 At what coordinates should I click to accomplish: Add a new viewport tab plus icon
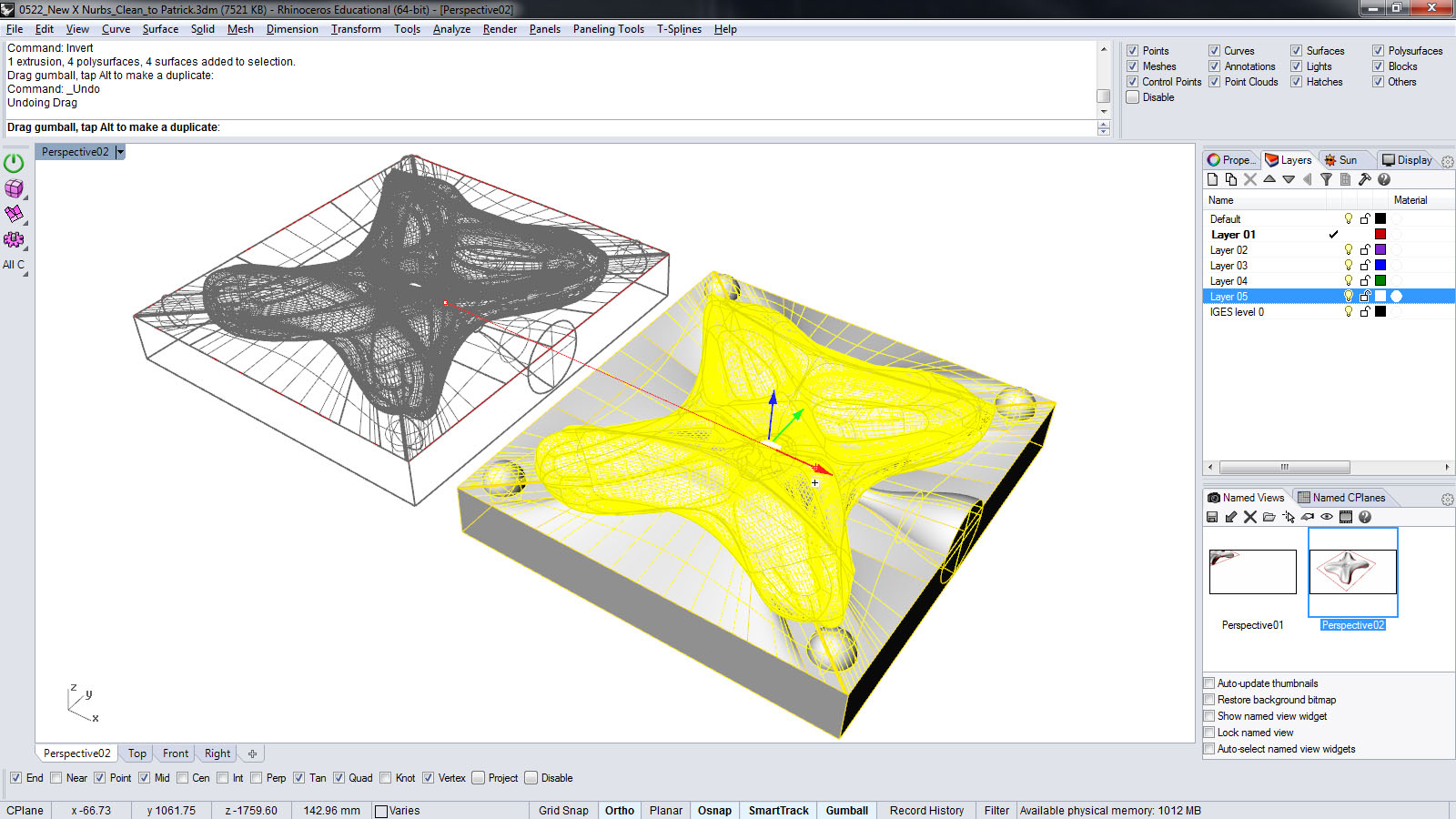(x=252, y=753)
